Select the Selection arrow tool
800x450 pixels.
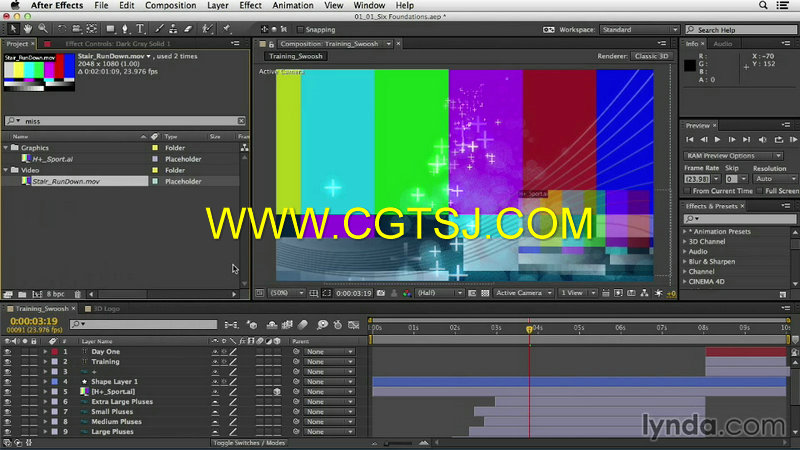click(13, 29)
